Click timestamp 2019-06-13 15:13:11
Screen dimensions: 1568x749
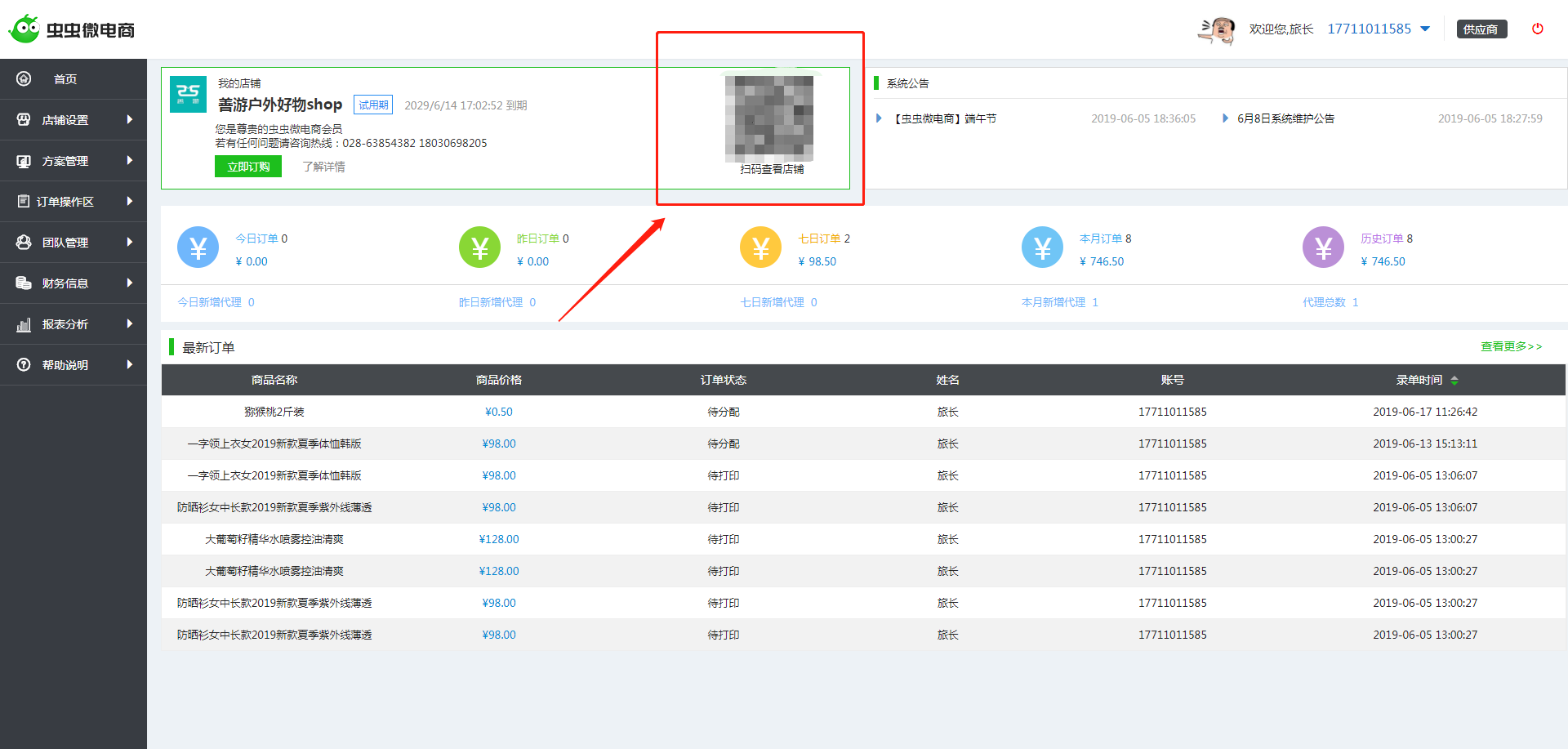(x=1425, y=444)
